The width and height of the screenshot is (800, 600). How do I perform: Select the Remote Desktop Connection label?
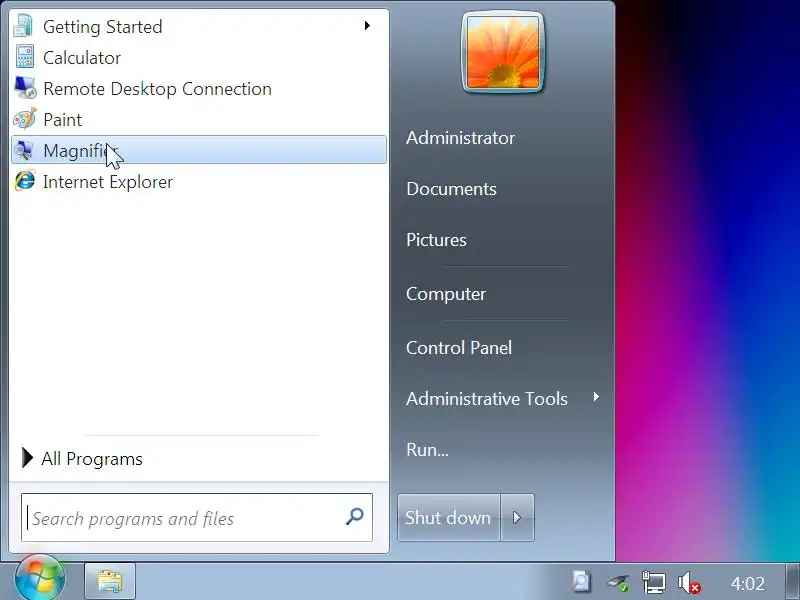pyautogui.click(x=158, y=89)
